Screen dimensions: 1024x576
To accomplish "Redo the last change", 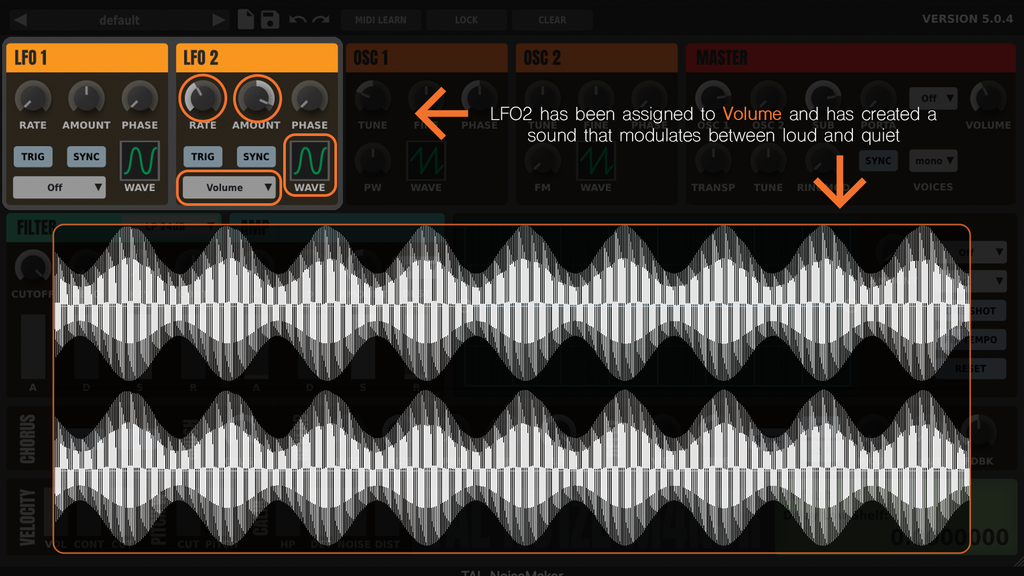I will click(321, 20).
